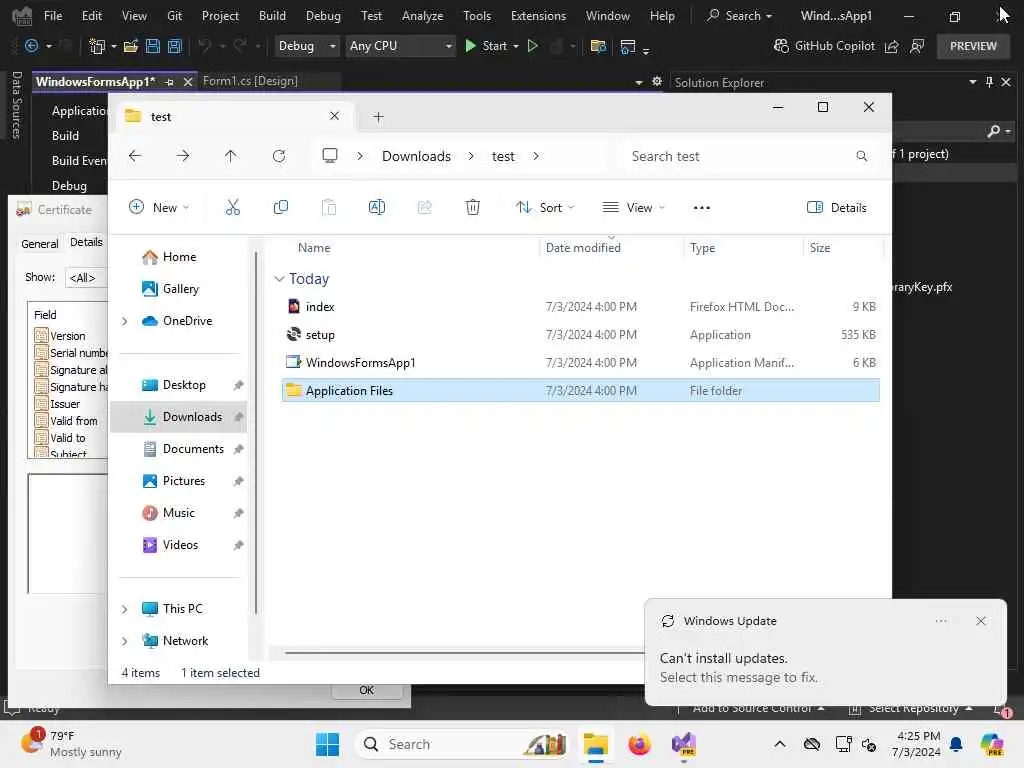Toggle the Details pane in Explorer
The image size is (1024, 768).
(836, 208)
